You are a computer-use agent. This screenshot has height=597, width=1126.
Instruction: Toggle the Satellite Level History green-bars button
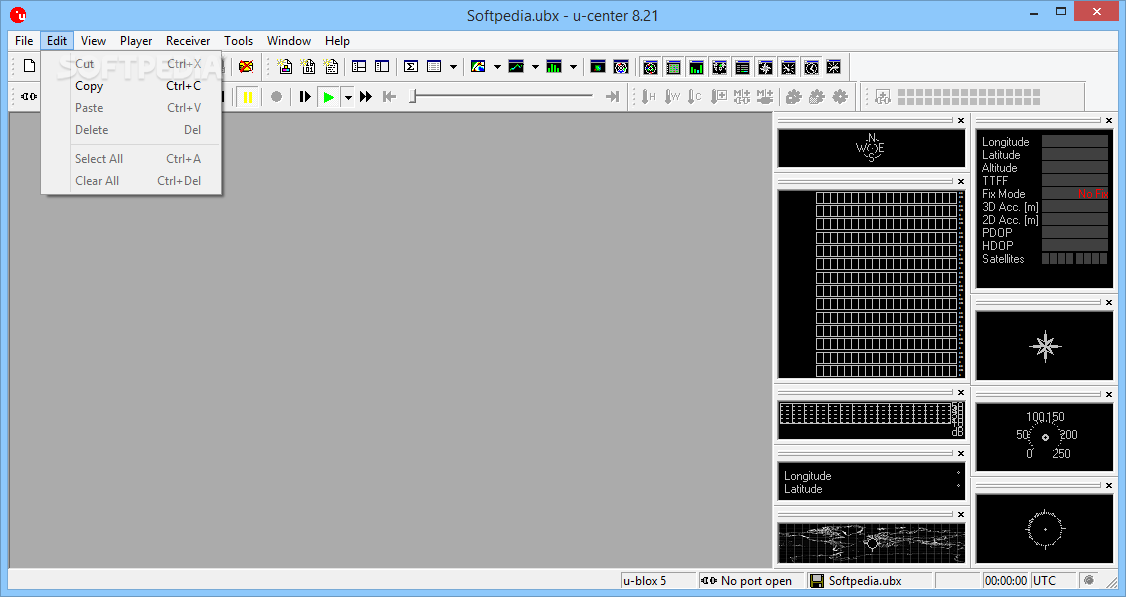pos(696,67)
